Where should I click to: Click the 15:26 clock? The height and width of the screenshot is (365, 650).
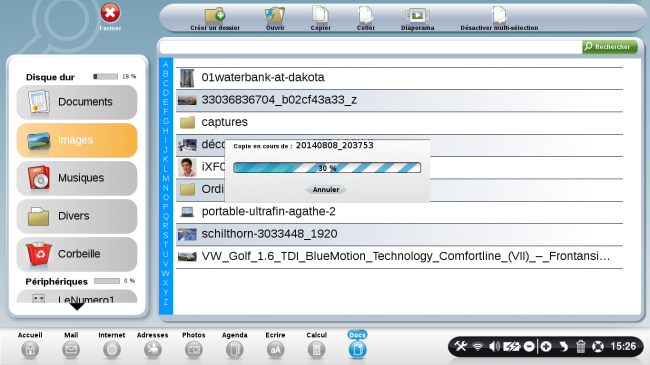coord(623,346)
